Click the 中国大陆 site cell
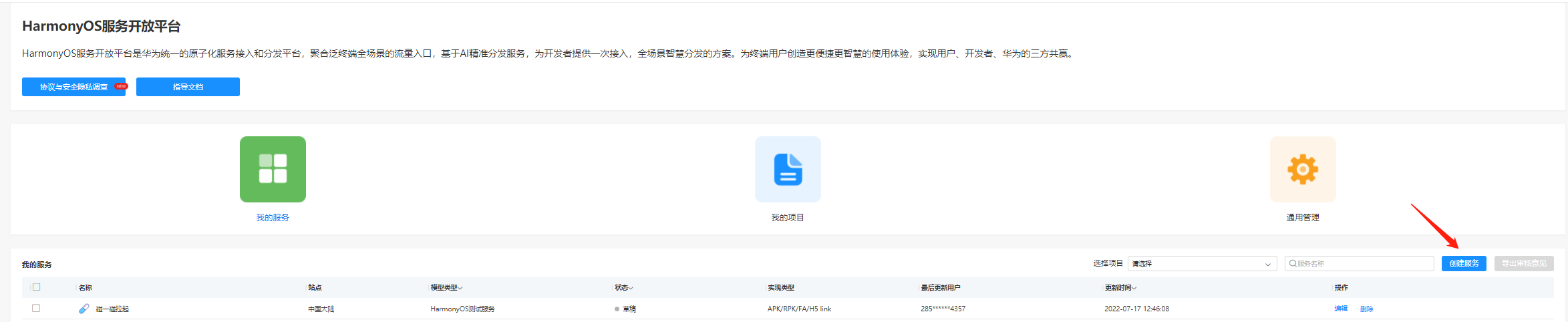 tap(321, 309)
